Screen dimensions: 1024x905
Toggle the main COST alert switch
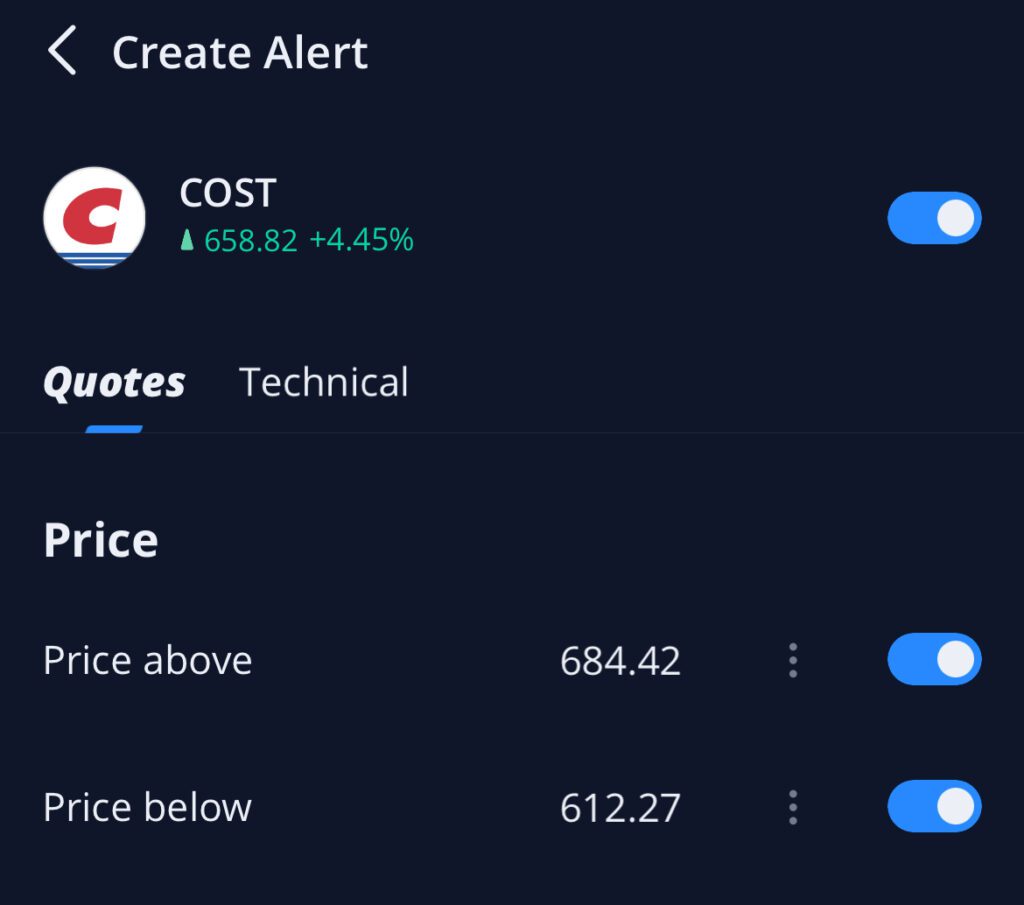point(934,218)
